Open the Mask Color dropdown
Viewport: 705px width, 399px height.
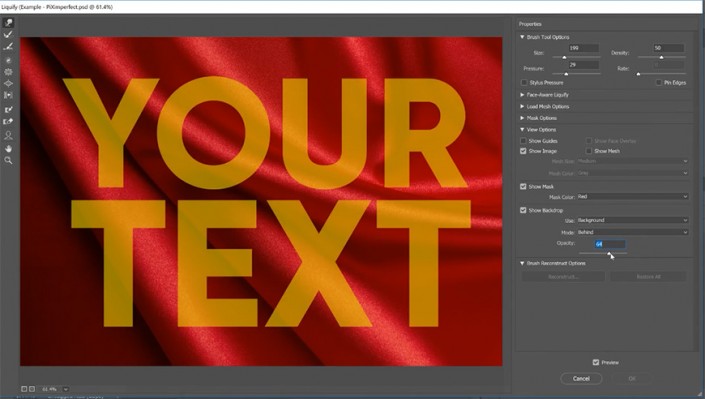(632, 197)
